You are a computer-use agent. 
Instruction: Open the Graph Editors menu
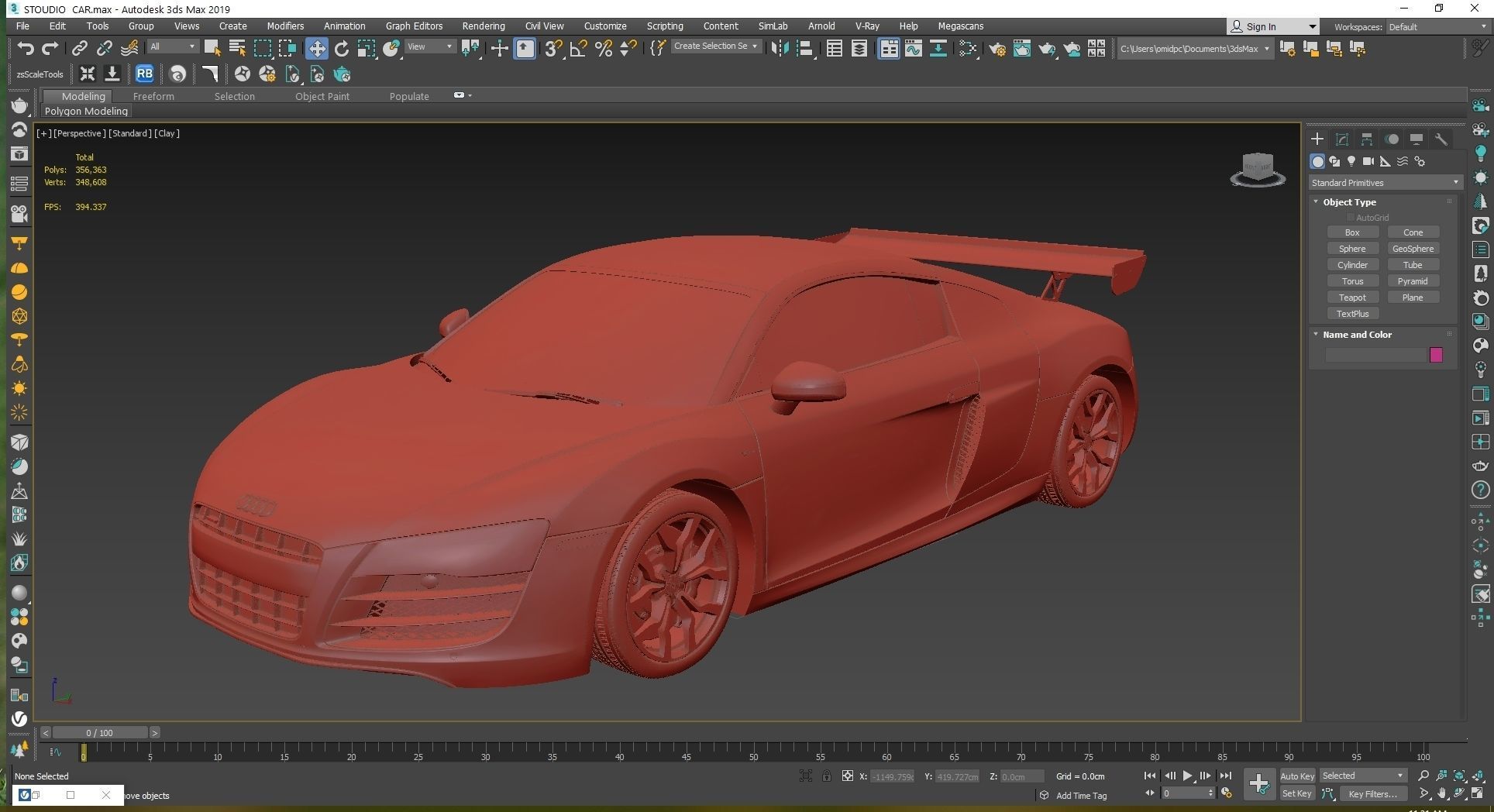point(414,26)
